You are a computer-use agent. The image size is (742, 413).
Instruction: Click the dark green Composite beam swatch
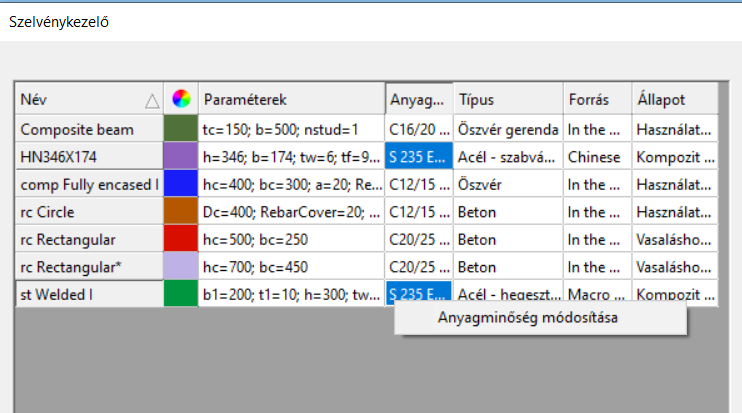[181, 129]
